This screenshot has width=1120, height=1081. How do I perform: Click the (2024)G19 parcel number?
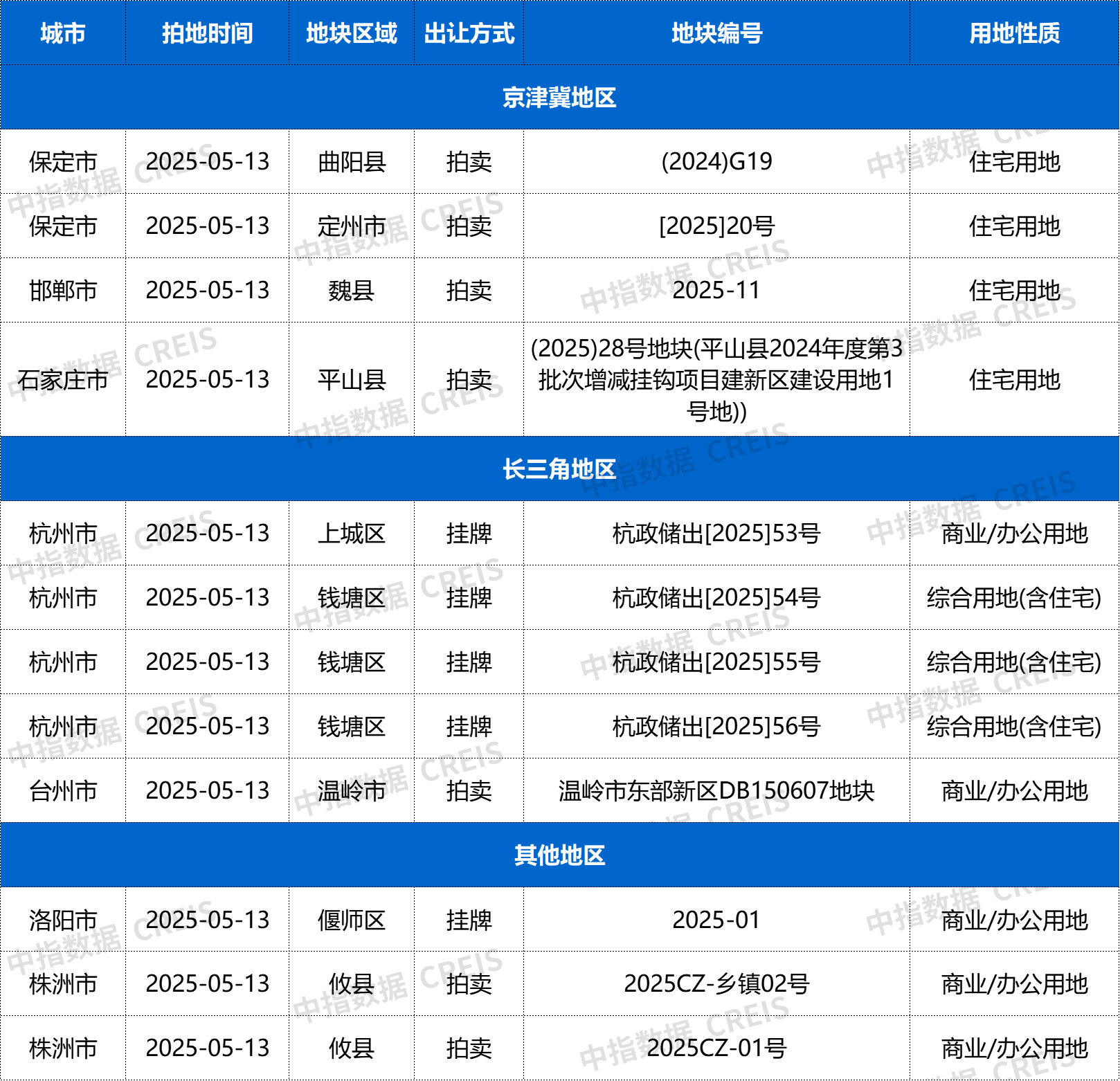[x=717, y=162]
